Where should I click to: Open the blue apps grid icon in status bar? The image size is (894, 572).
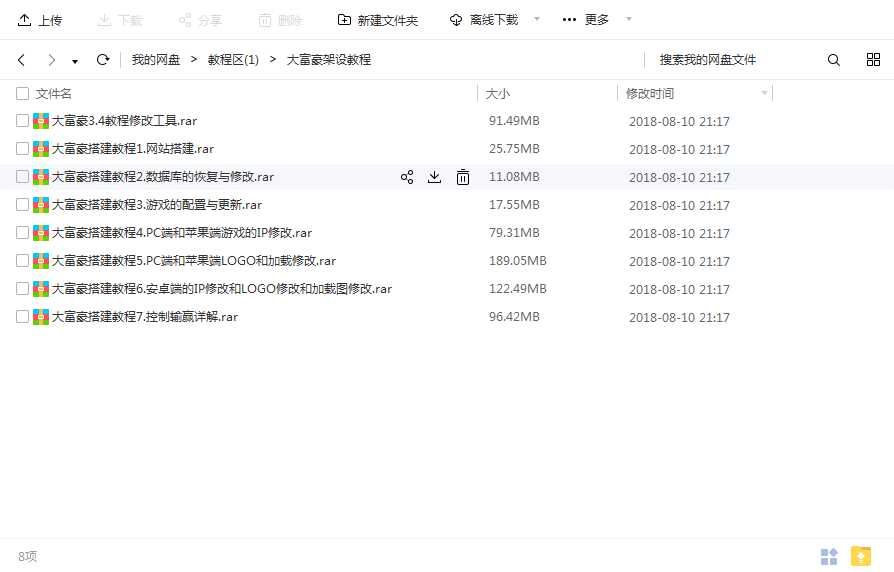(829, 556)
